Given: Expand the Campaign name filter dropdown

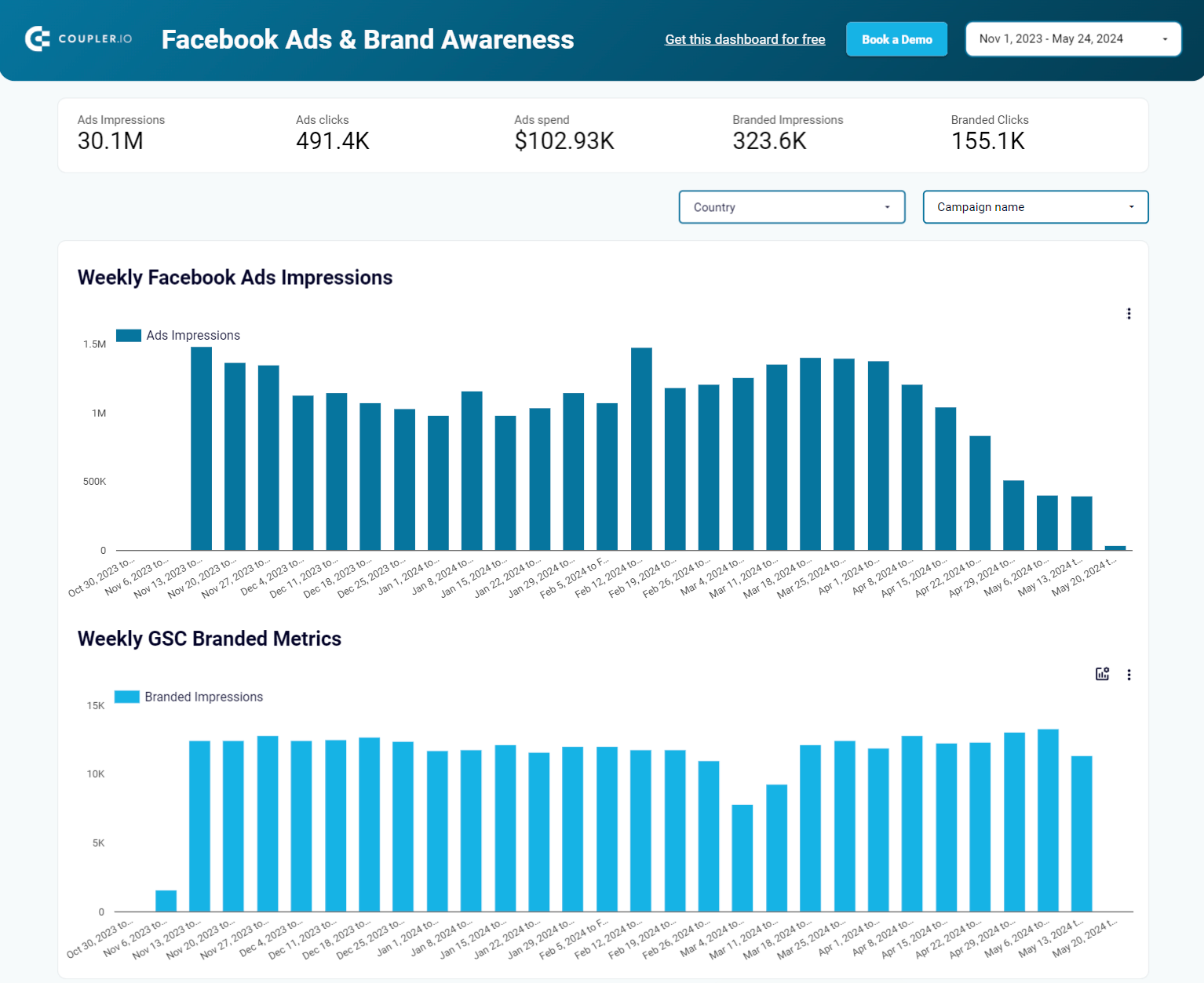Looking at the screenshot, I should click(x=1035, y=207).
